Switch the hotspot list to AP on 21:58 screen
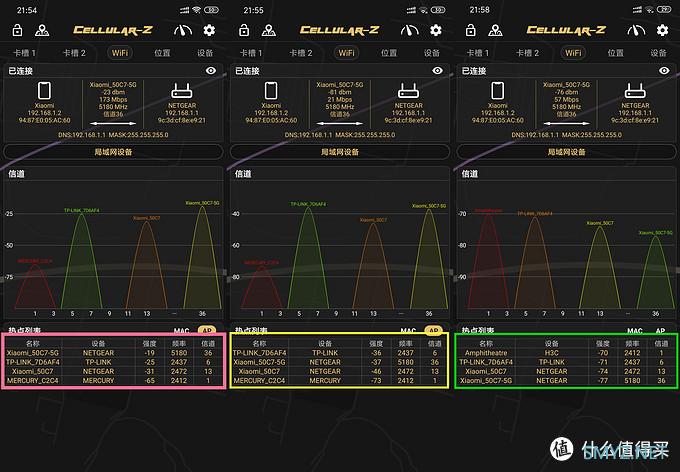680x472 pixels. (x=660, y=331)
